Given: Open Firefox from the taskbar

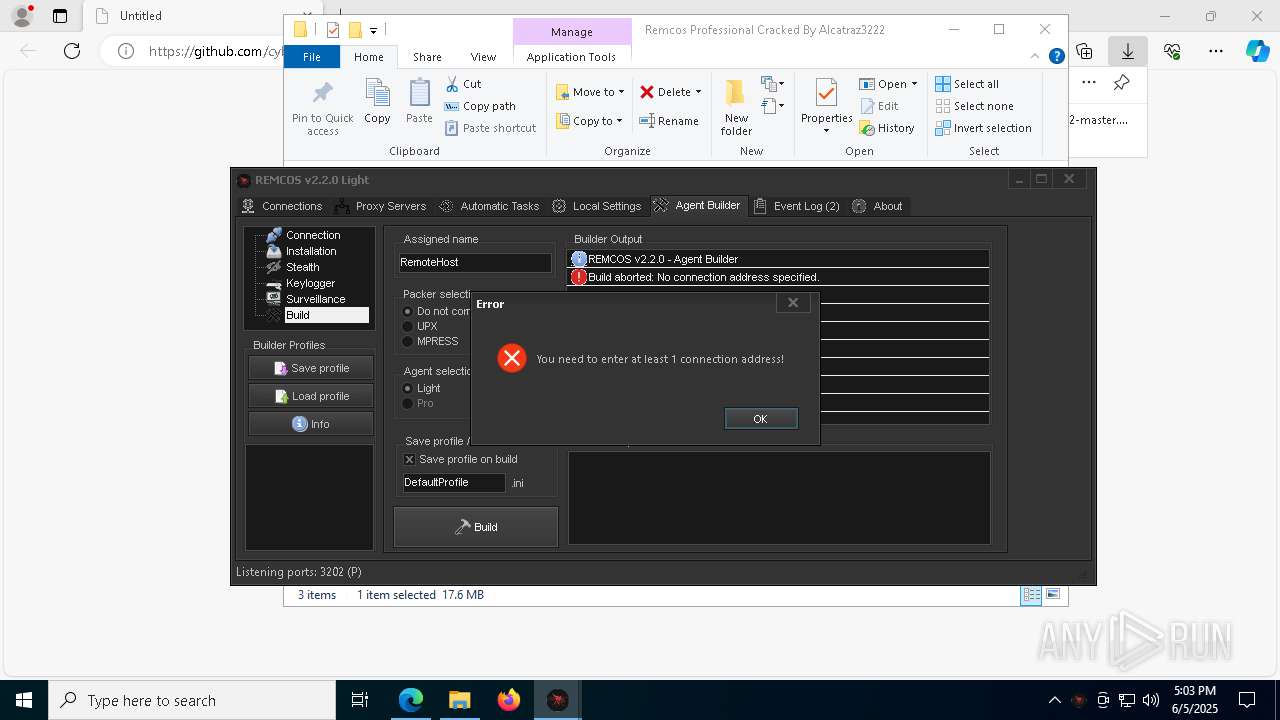Looking at the screenshot, I should [509, 700].
